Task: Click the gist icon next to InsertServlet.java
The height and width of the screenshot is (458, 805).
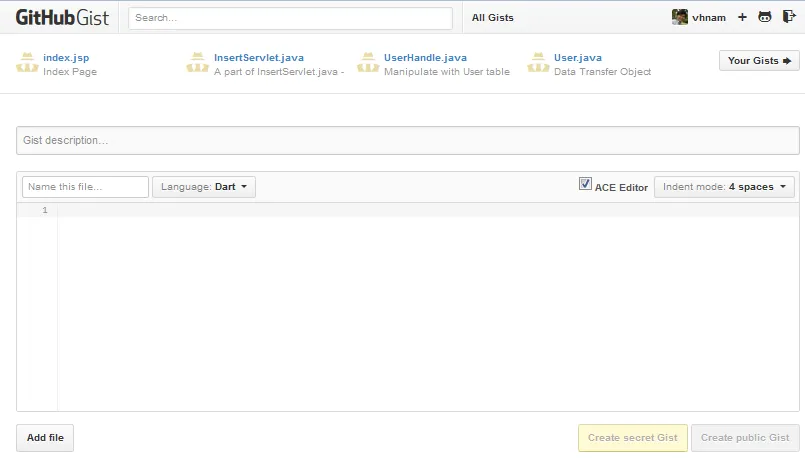Action: (197, 63)
